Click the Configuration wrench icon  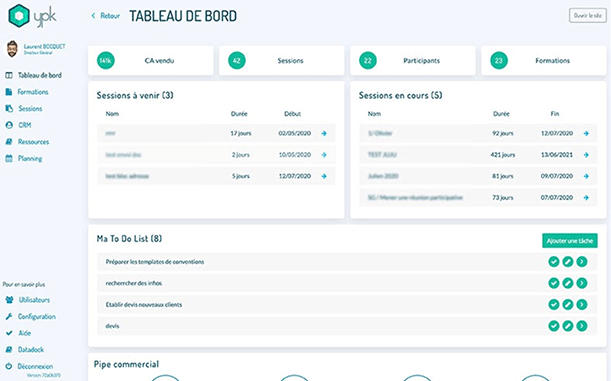pyautogui.click(x=9, y=316)
